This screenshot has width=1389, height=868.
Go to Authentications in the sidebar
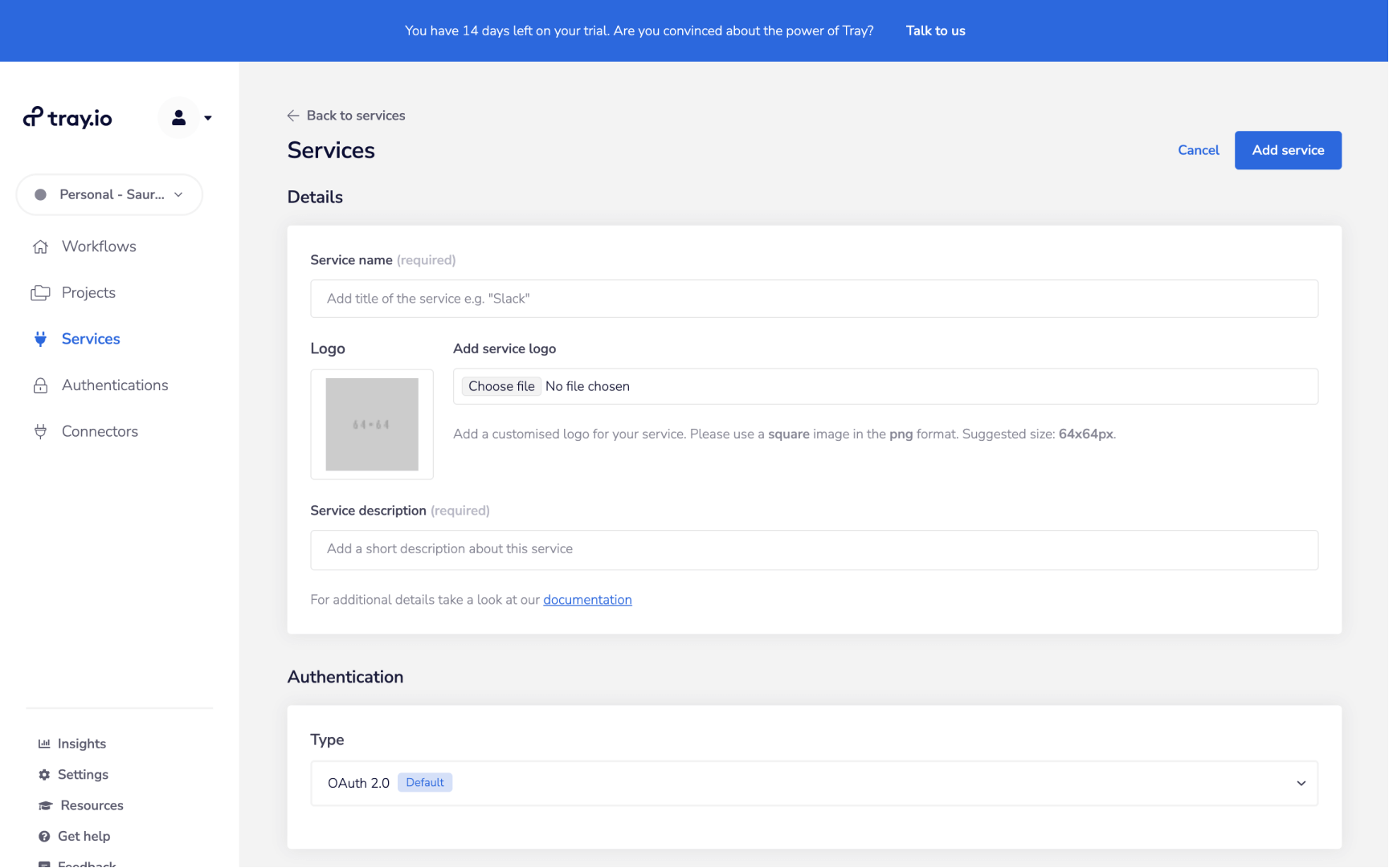115,385
